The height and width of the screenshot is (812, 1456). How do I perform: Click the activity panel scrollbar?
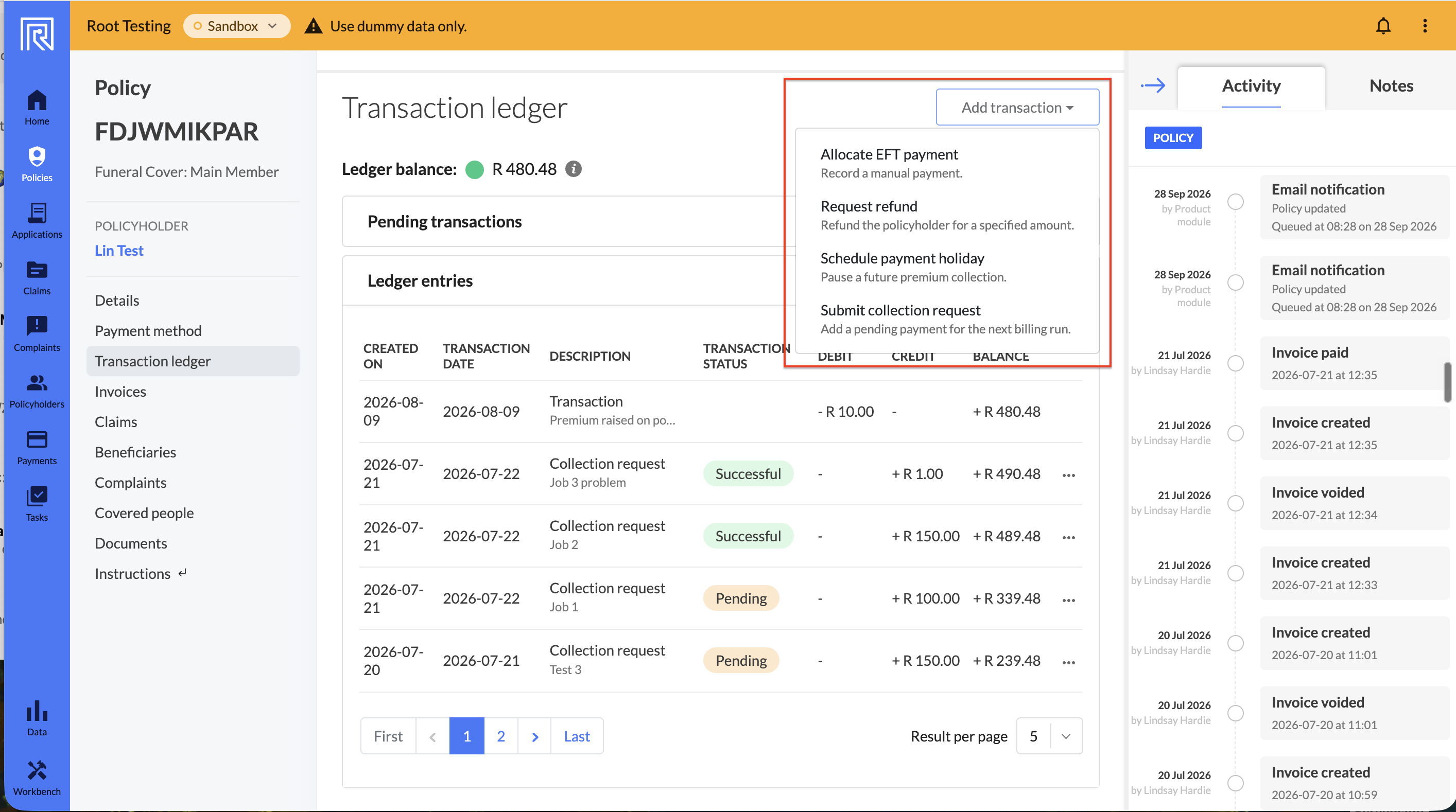click(1447, 382)
